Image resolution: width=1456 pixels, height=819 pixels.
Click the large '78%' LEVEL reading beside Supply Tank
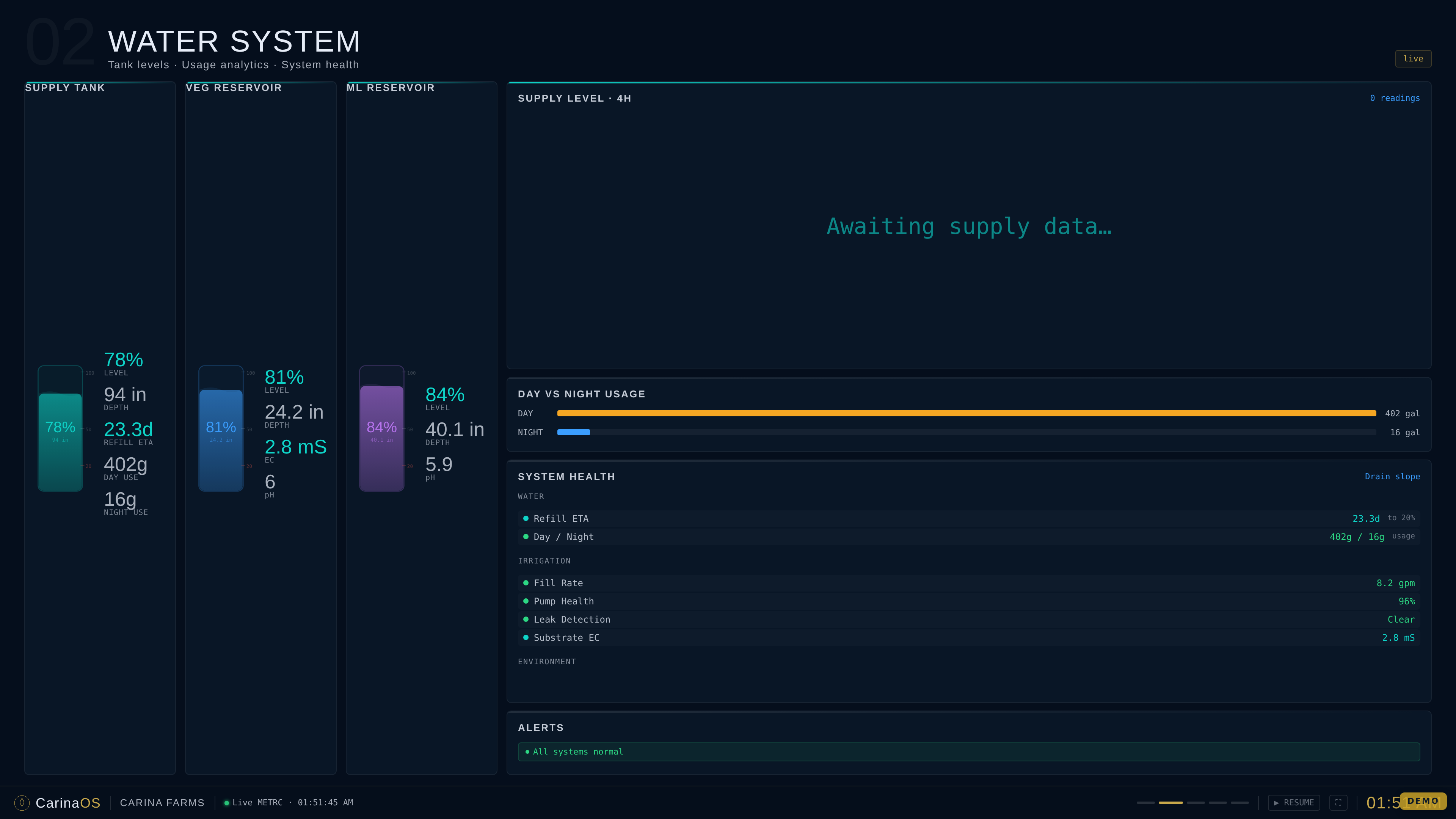coord(123,359)
